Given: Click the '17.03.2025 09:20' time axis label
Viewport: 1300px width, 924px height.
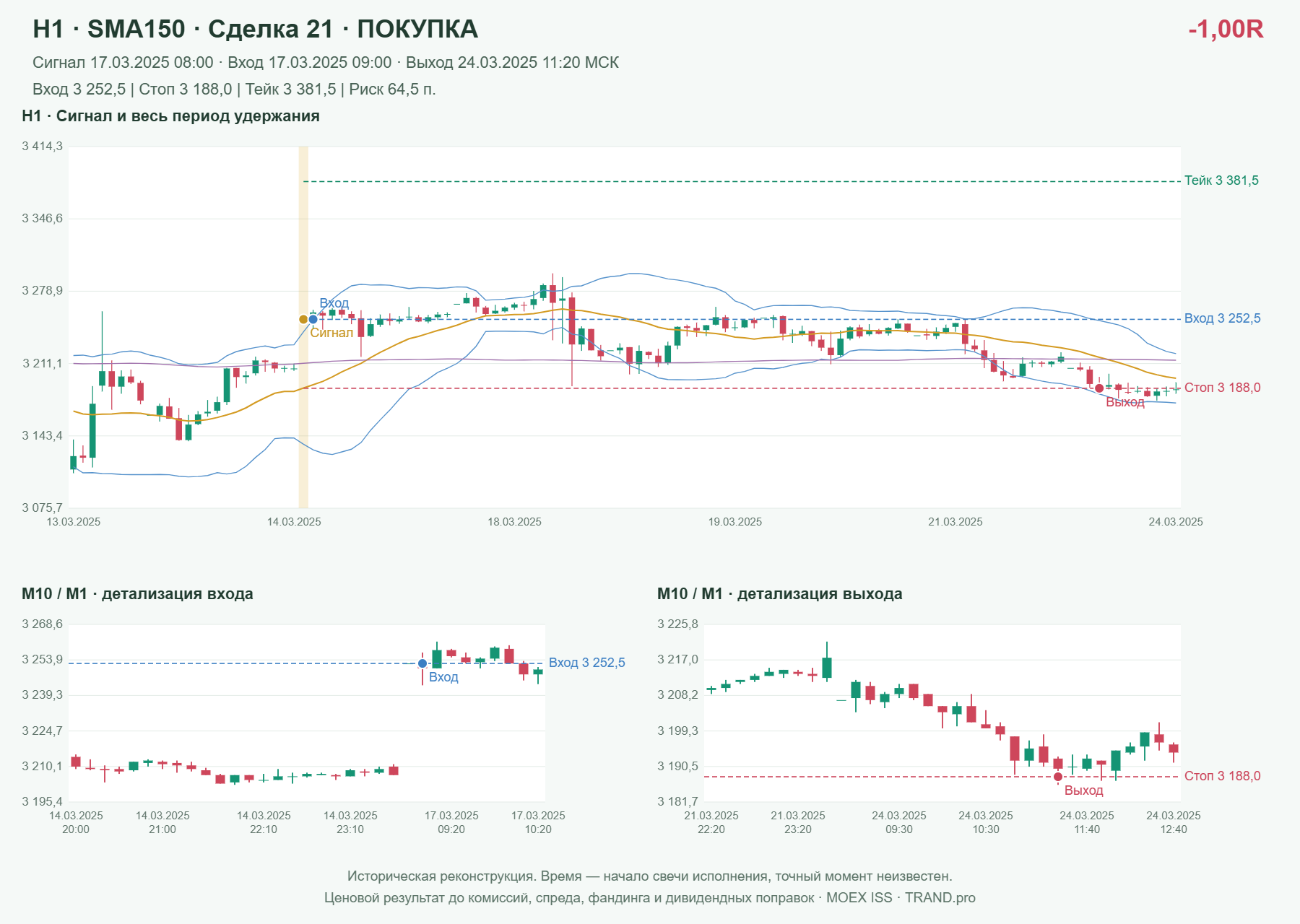Looking at the screenshot, I should 451,822.
